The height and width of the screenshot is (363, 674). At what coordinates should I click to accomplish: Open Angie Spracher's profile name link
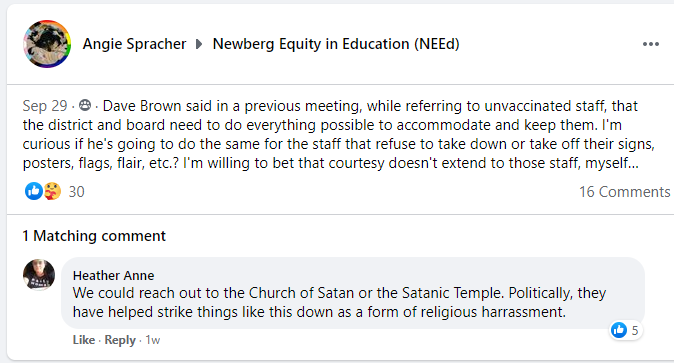click(x=134, y=44)
